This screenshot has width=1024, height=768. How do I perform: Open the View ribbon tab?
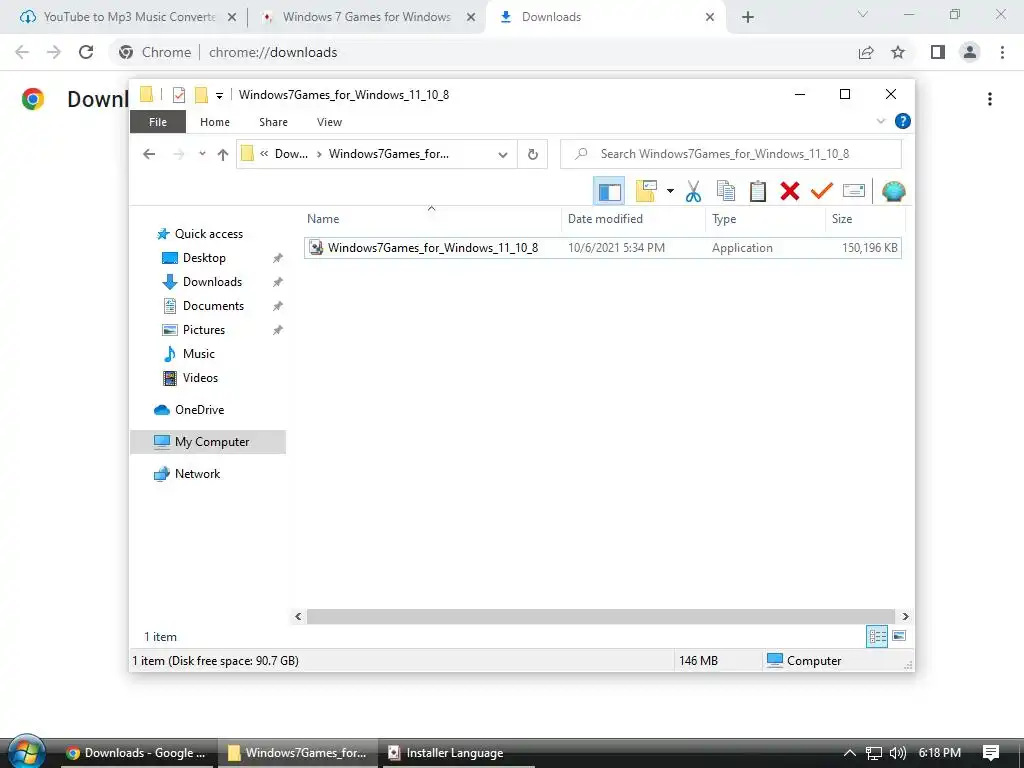(x=329, y=122)
